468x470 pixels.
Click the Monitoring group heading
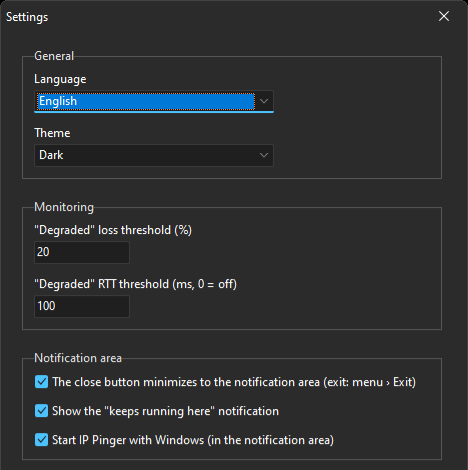[x=64, y=207]
